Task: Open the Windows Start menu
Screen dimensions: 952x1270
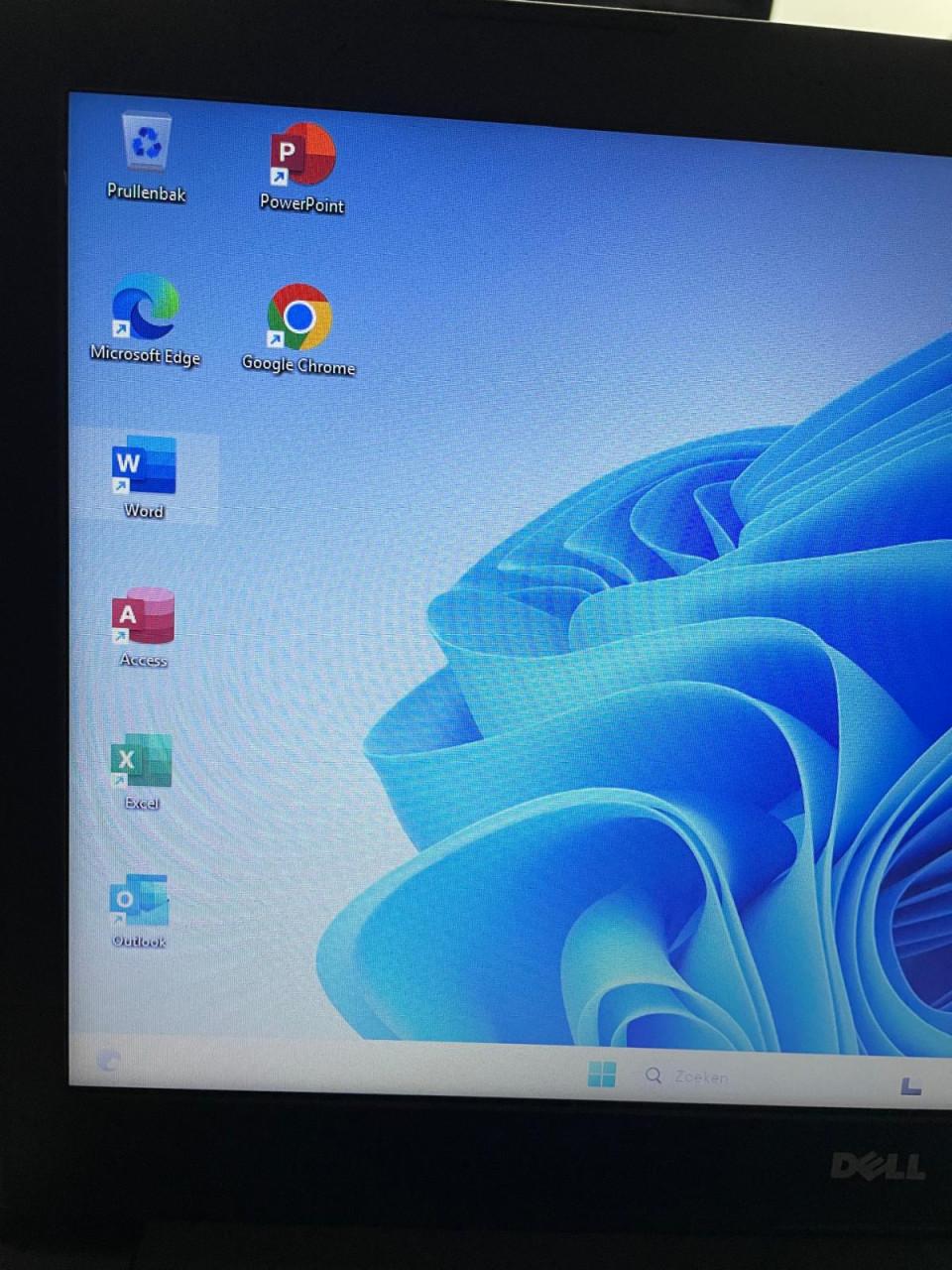Action: click(601, 1074)
